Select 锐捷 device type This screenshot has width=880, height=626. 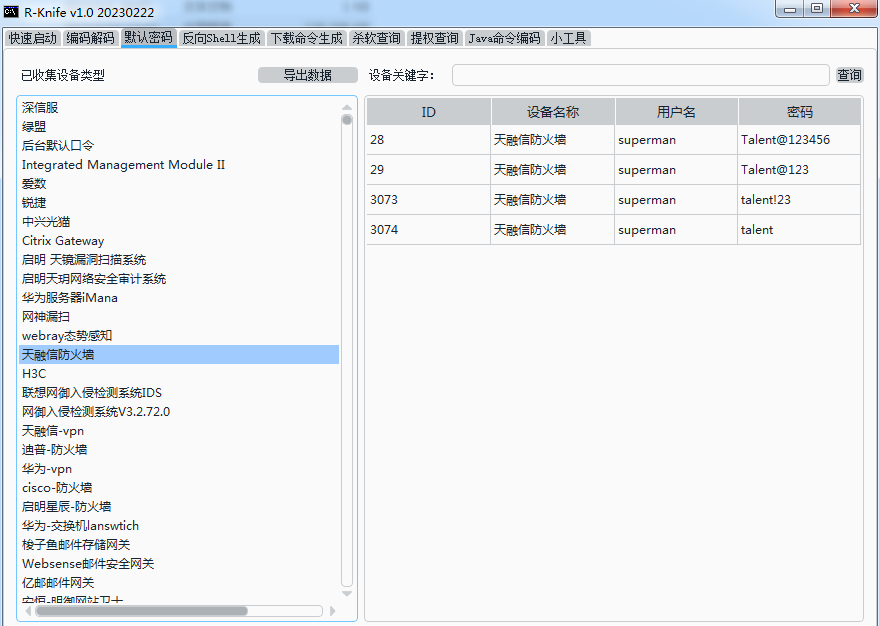(178, 203)
